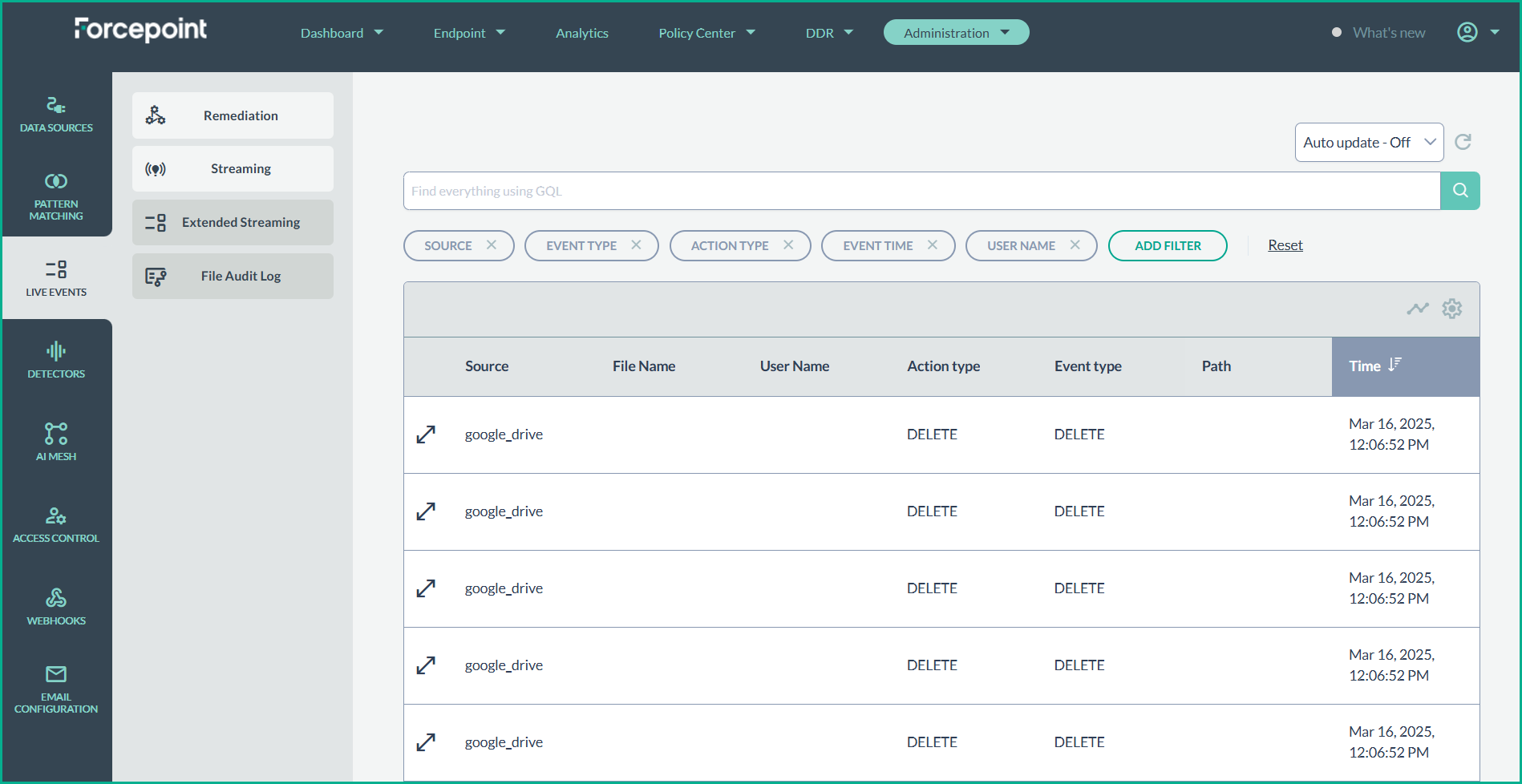Open Data Sources in the sidebar
The image size is (1522, 784).
click(x=56, y=115)
